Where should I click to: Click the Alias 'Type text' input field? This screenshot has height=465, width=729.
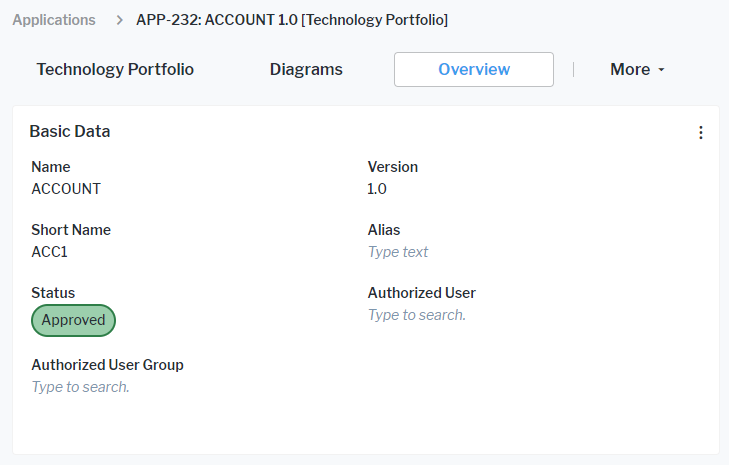pos(398,252)
